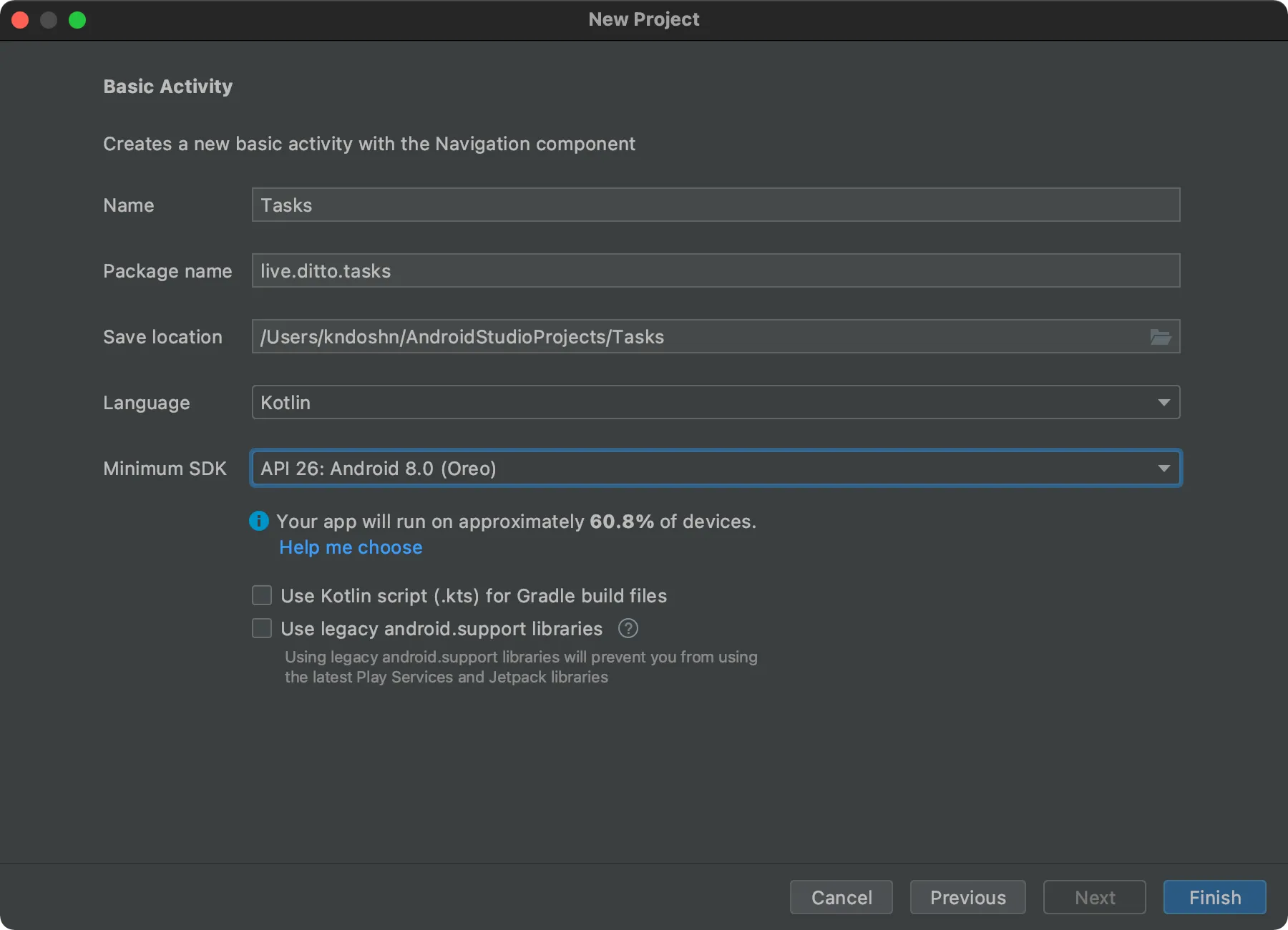The height and width of the screenshot is (930, 1288).
Task: Click the Basic Activity heading text
Action: click(x=168, y=87)
